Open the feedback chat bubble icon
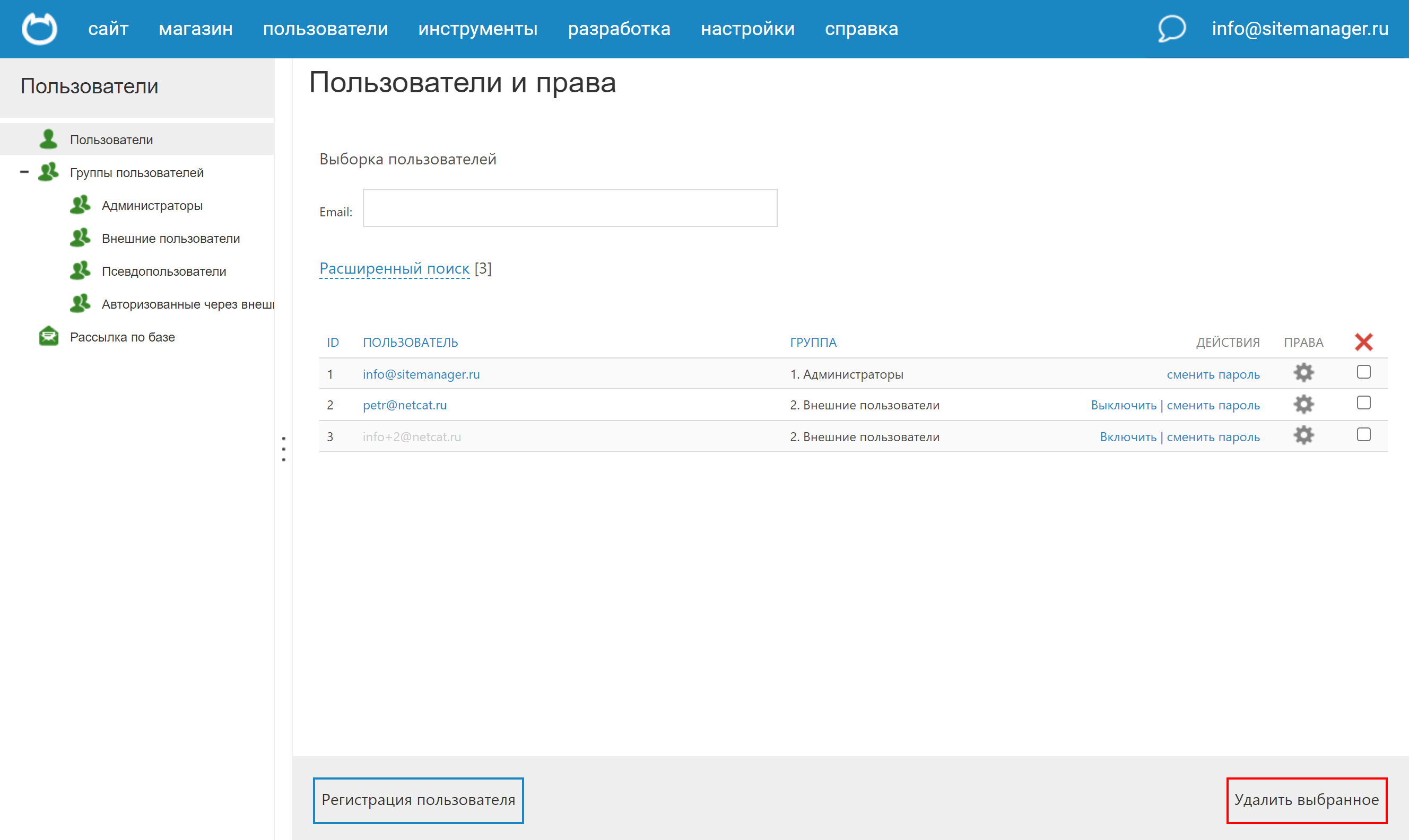Image resolution: width=1409 pixels, height=840 pixels. click(1171, 28)
